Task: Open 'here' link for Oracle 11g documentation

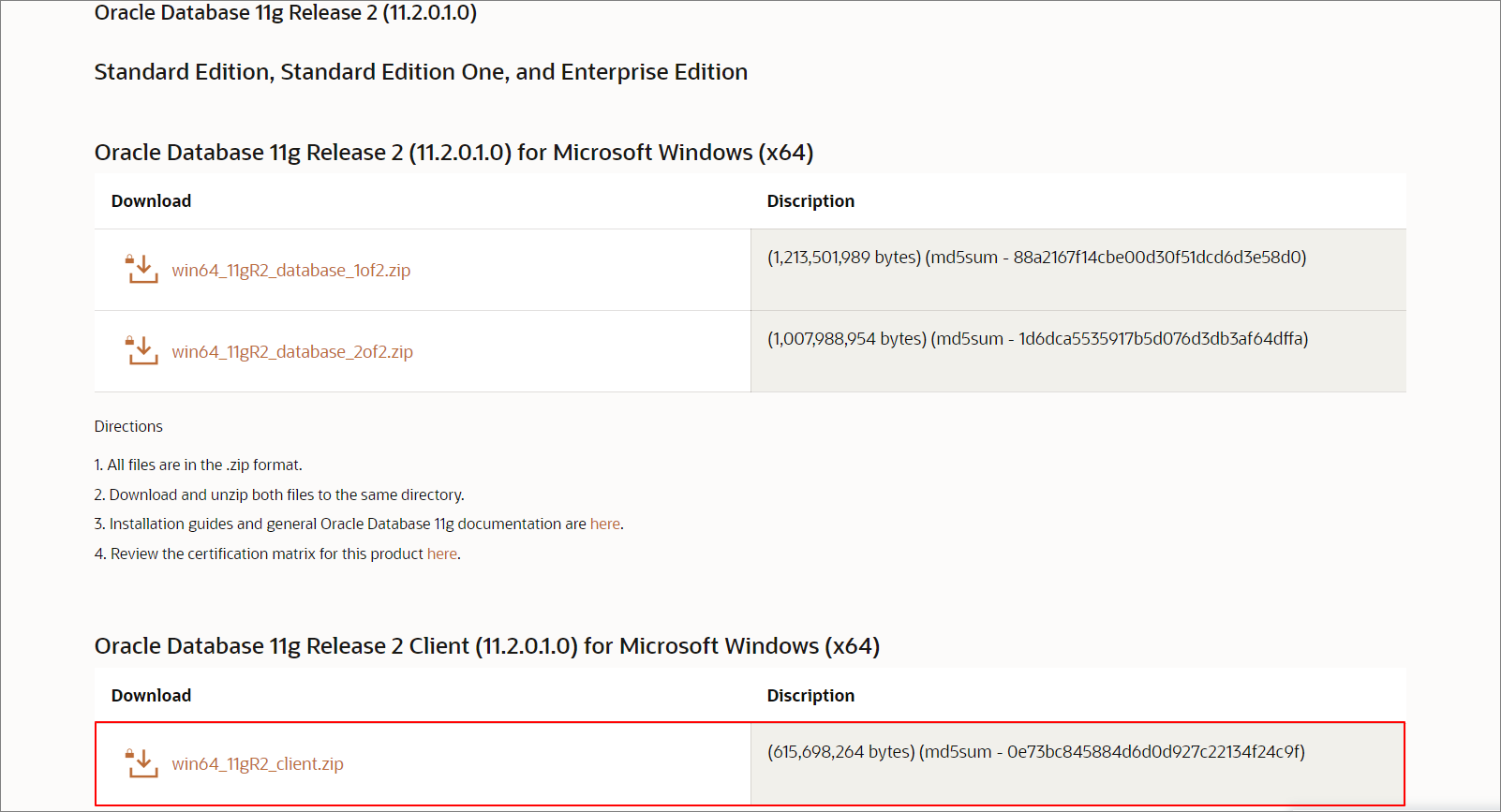Action: click(x=605, y=524)
